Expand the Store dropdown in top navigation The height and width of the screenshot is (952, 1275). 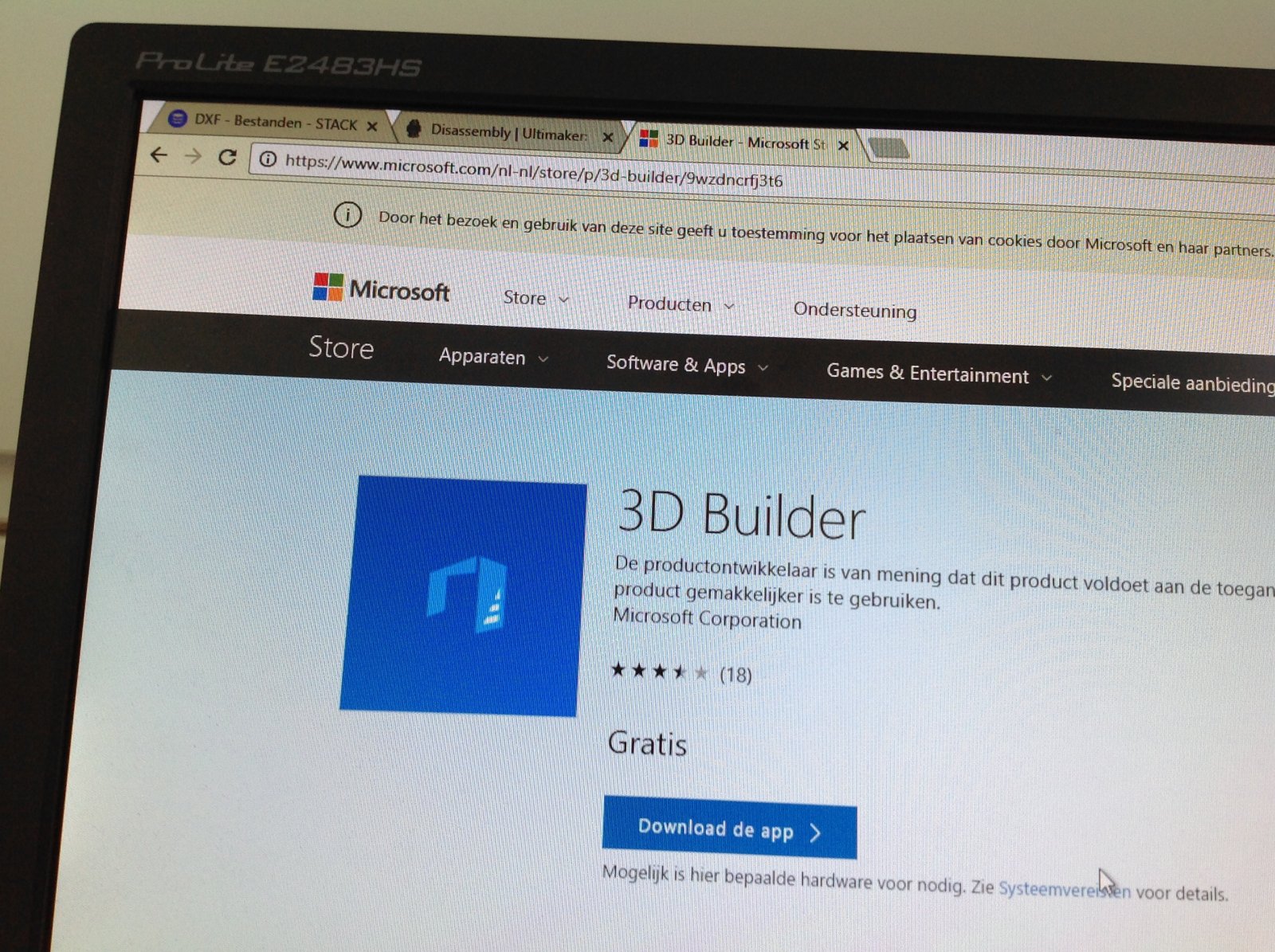(x=536, y=298)
